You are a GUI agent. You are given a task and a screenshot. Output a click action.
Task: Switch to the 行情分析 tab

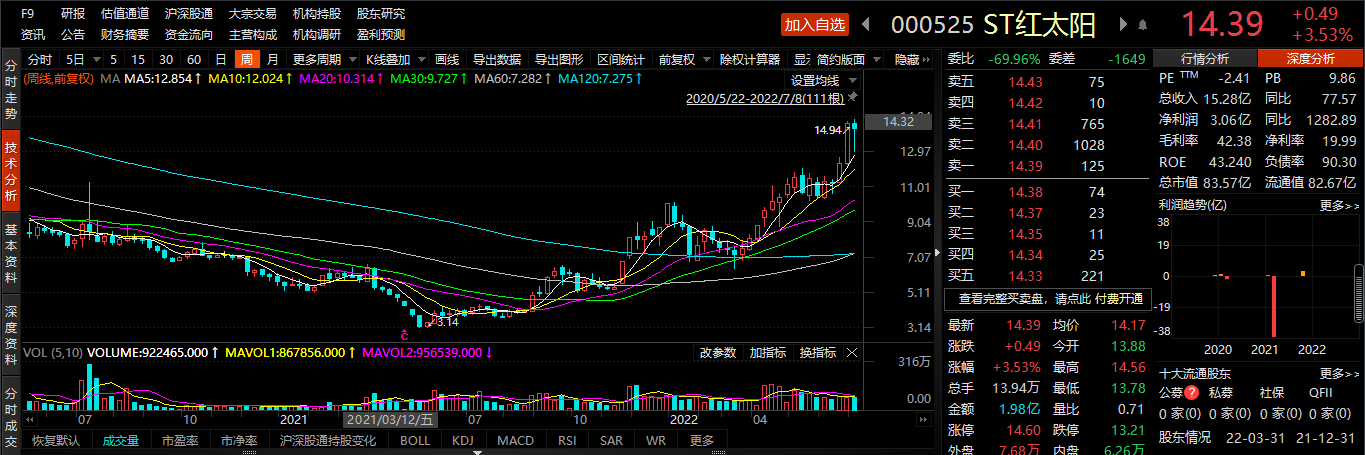pos(1205,59)
